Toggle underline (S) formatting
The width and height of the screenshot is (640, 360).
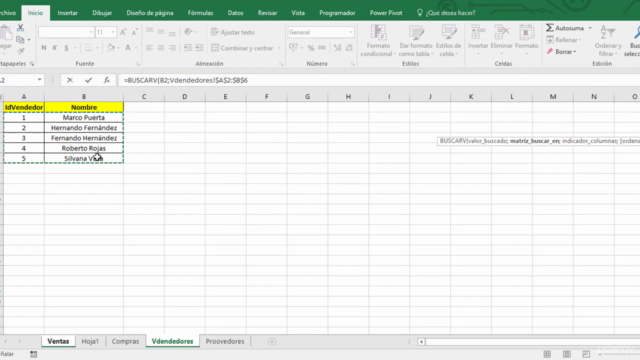coord(66,48)
